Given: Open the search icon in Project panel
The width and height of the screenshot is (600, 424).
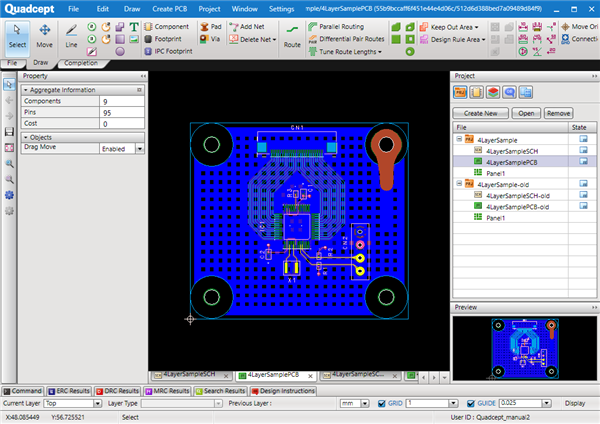Looking at the screenshot, I should click(x=509, y=92).
